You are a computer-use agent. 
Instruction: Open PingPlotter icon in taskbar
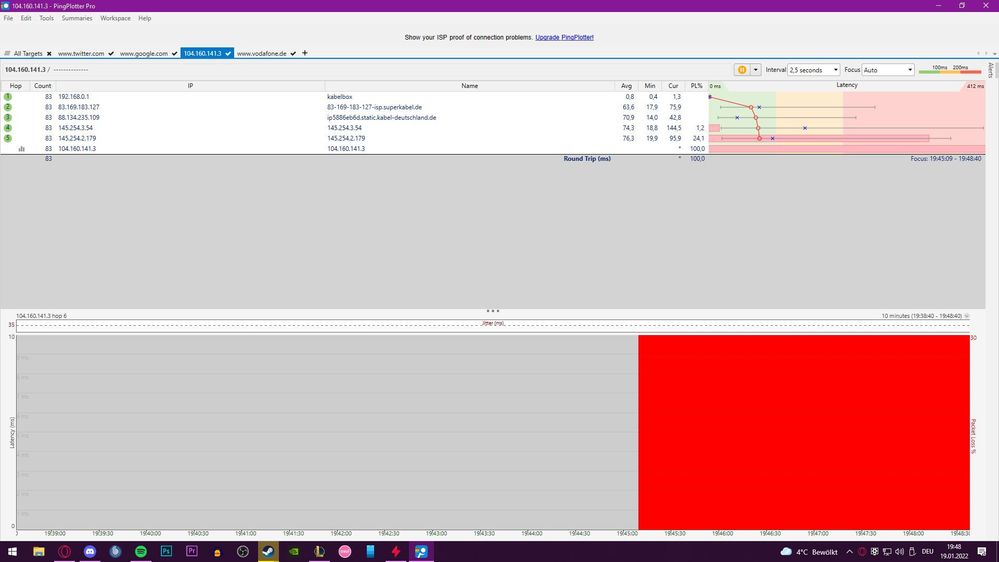click(421, 551)
